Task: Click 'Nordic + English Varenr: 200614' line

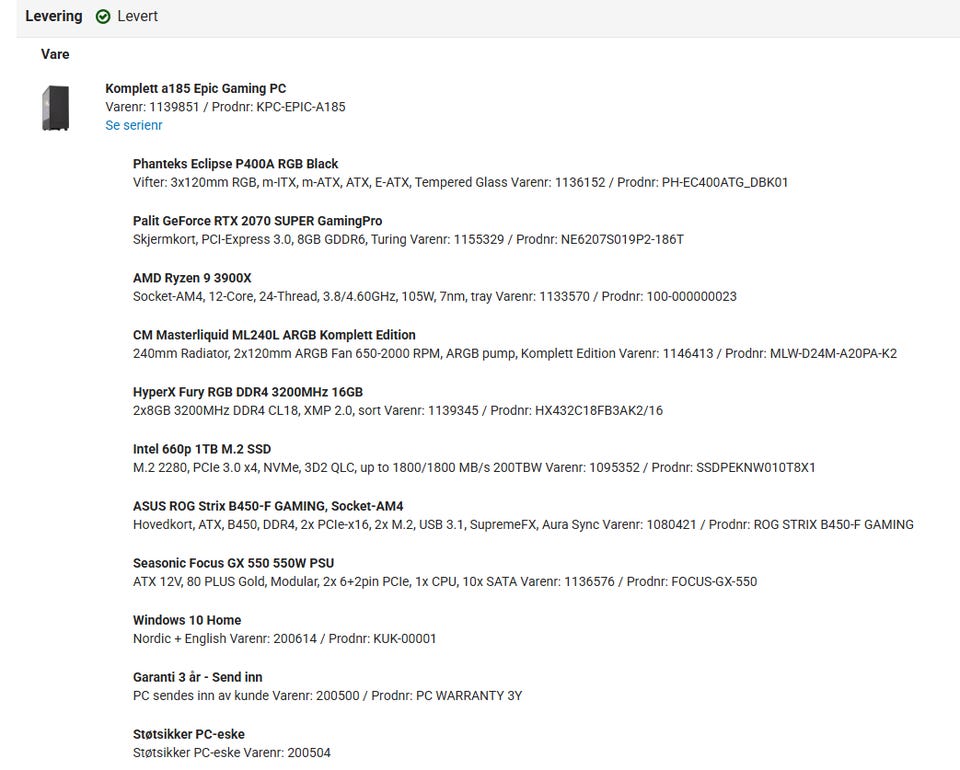Action: click(x=285, y=638)
